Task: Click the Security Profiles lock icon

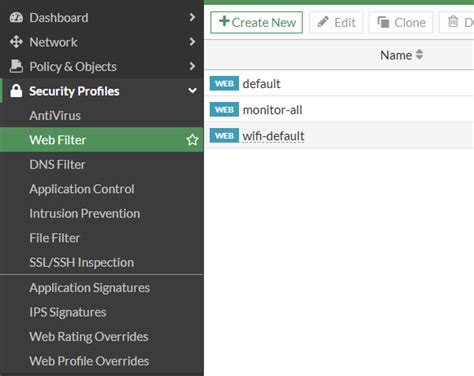Action: (x=16, y=91)
